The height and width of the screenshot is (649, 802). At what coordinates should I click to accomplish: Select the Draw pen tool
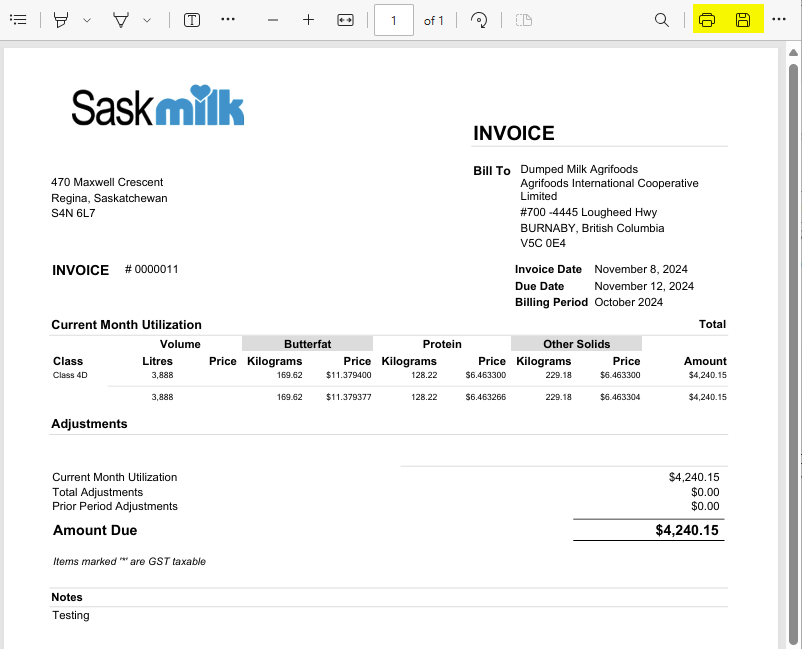(x=121, y=20)
